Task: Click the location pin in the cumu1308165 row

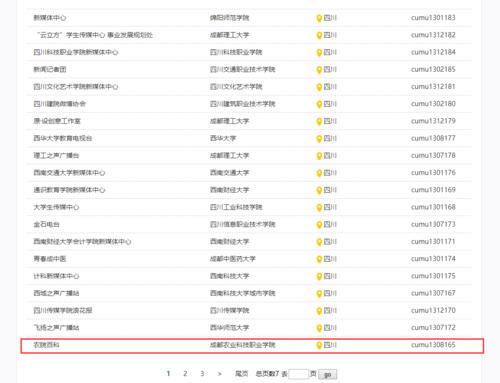Action: 319,345
